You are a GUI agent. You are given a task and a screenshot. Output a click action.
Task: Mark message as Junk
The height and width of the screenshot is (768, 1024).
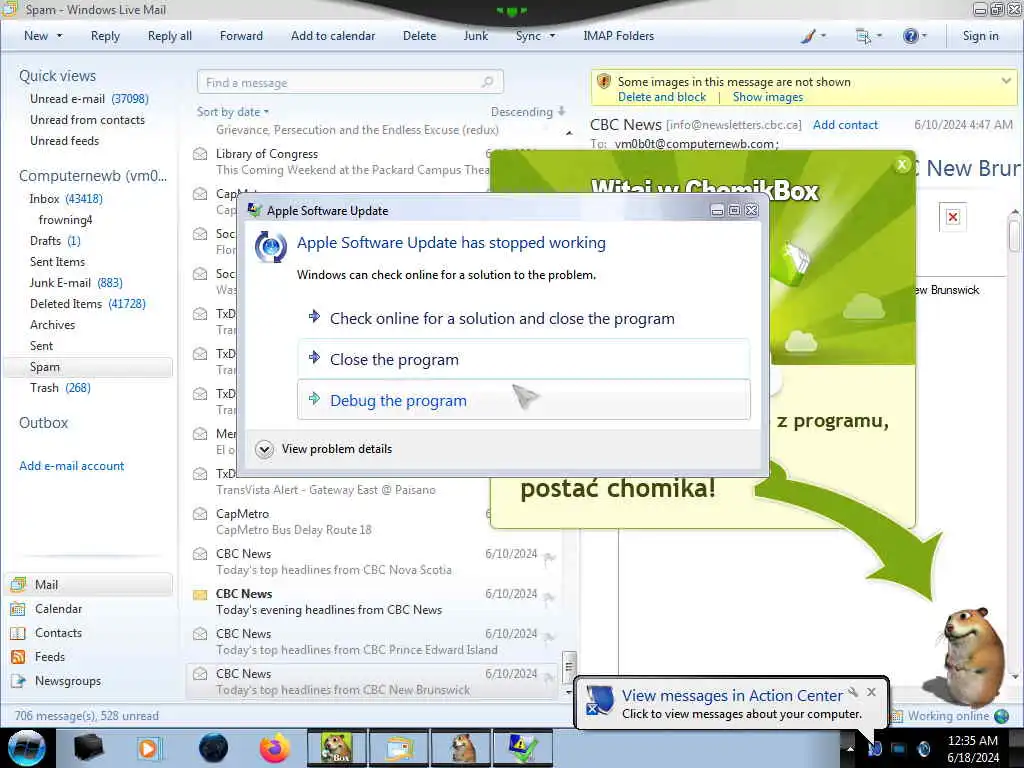click(475, 36)
